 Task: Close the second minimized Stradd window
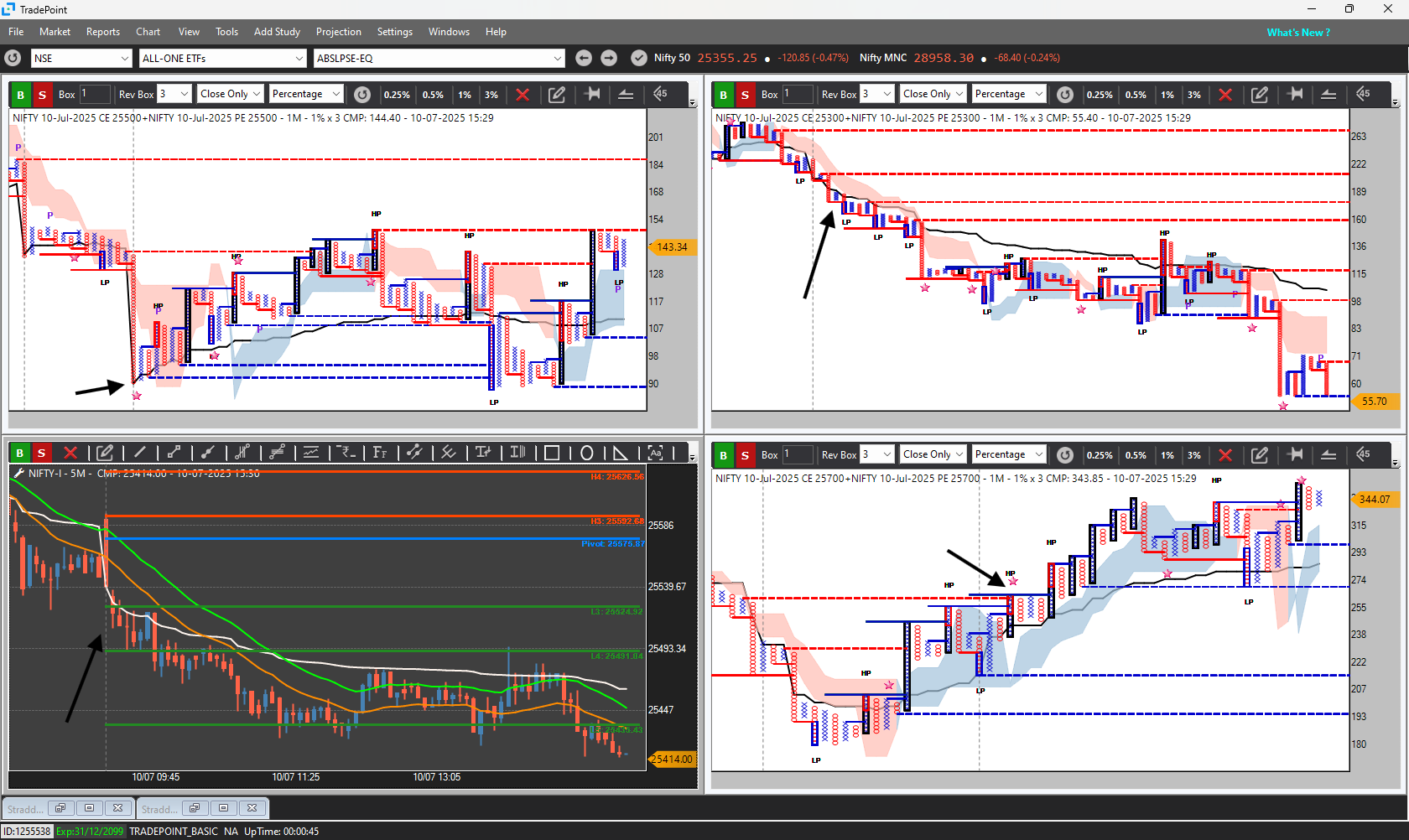[x=252, y=808]
